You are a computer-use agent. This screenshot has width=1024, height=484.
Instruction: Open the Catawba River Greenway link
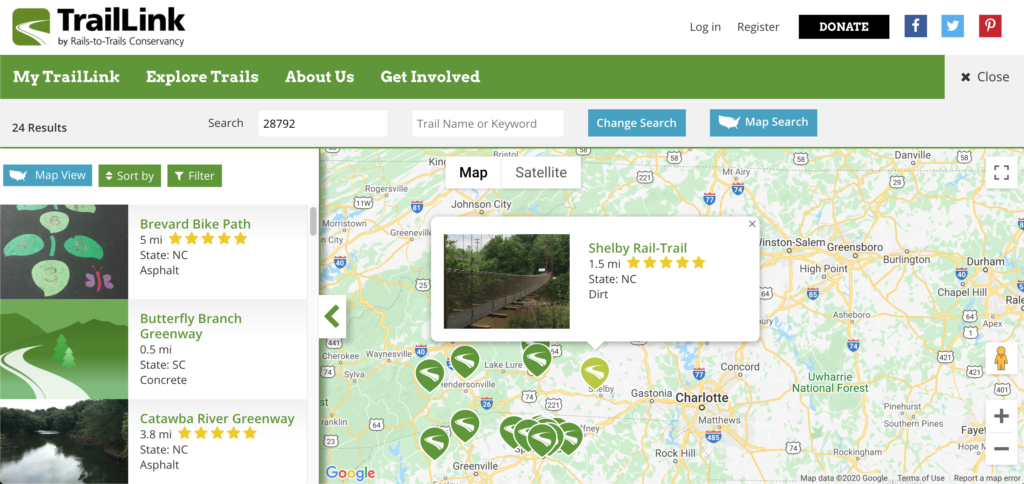217,419
